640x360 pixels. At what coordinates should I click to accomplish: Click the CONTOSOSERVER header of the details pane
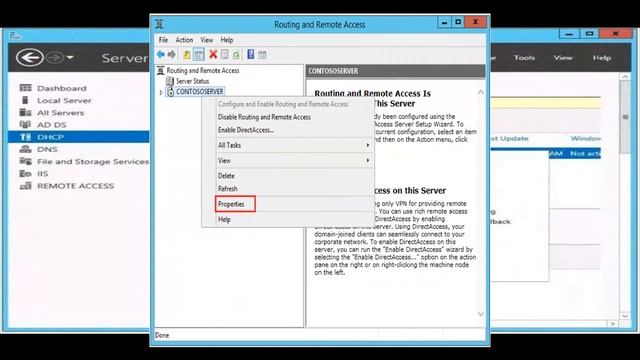click(x=396, y=71)
